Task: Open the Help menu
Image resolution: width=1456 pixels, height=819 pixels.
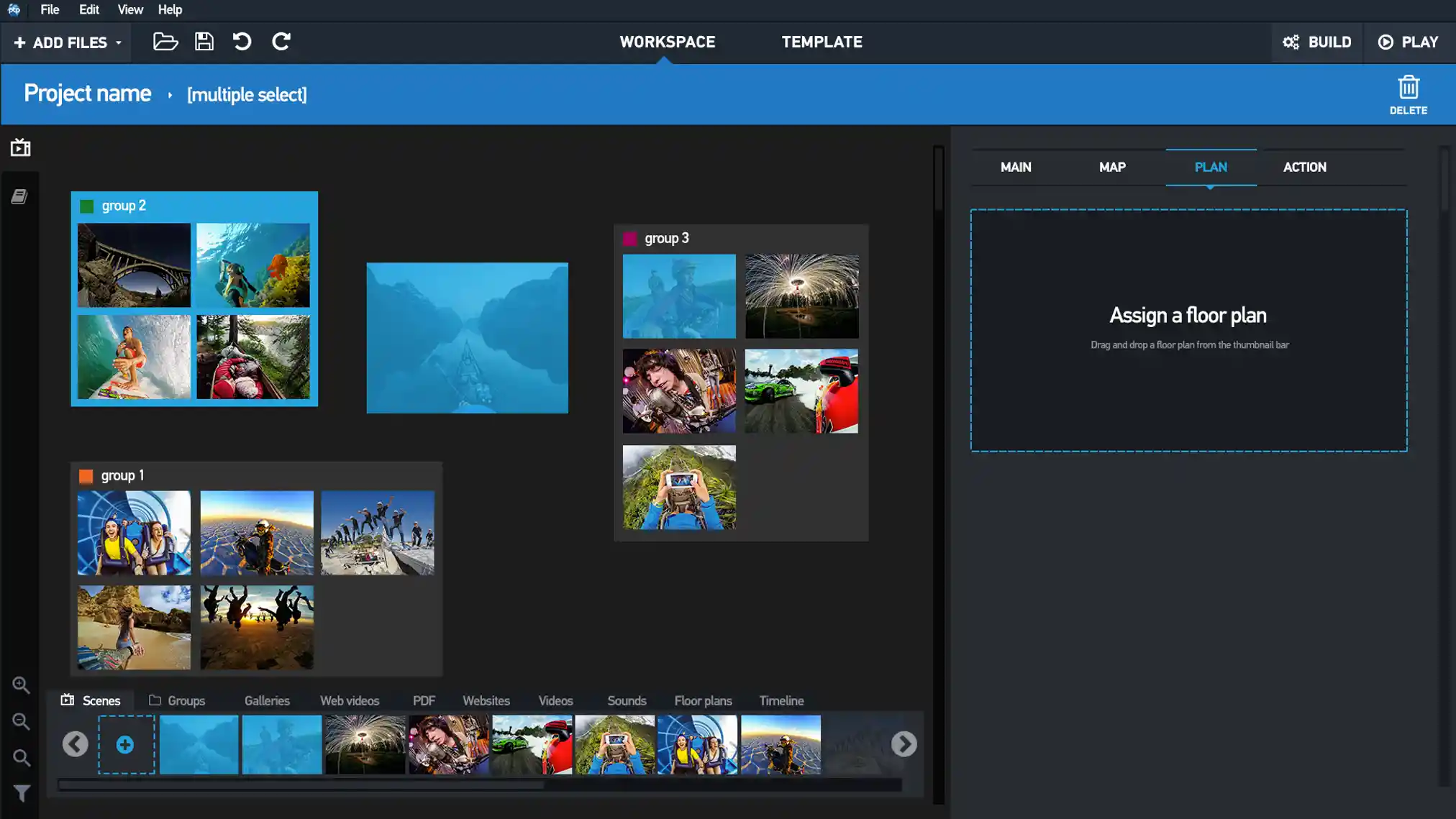Action: (170, 10)
